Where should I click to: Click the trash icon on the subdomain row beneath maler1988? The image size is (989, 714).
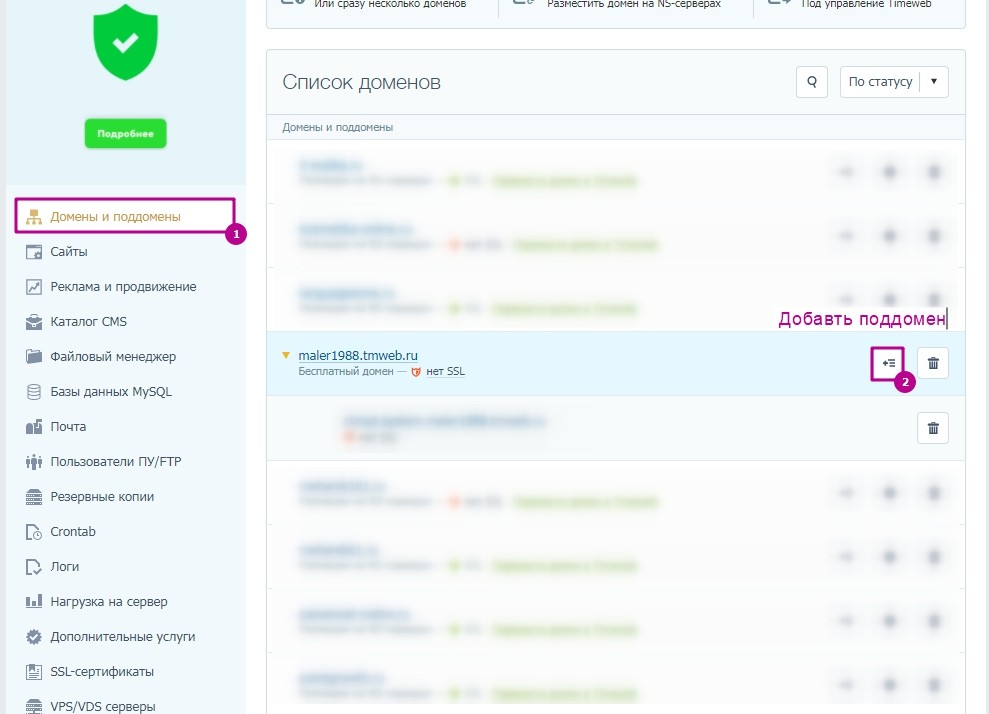tap(933, 428)
